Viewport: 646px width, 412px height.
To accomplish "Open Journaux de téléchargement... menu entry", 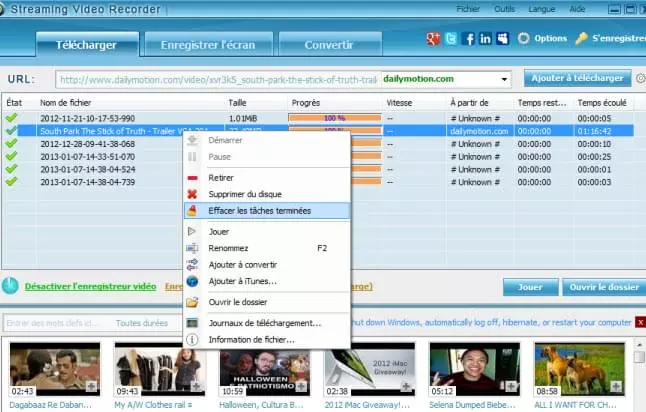I will 267,323.
